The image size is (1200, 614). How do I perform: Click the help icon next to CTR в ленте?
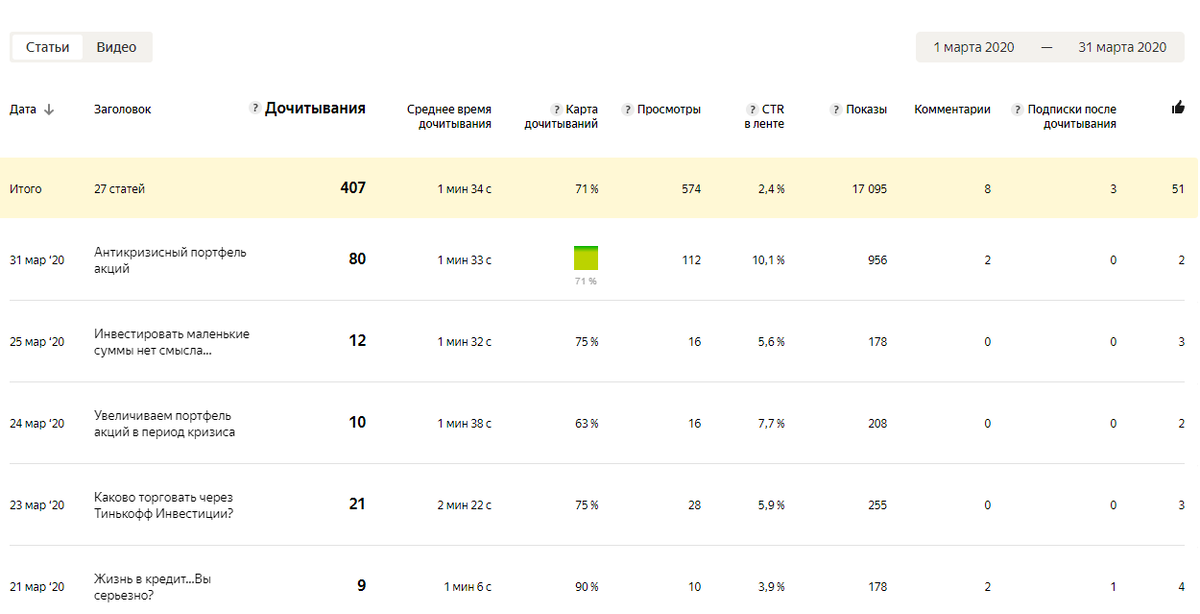[x=751, y=109]
